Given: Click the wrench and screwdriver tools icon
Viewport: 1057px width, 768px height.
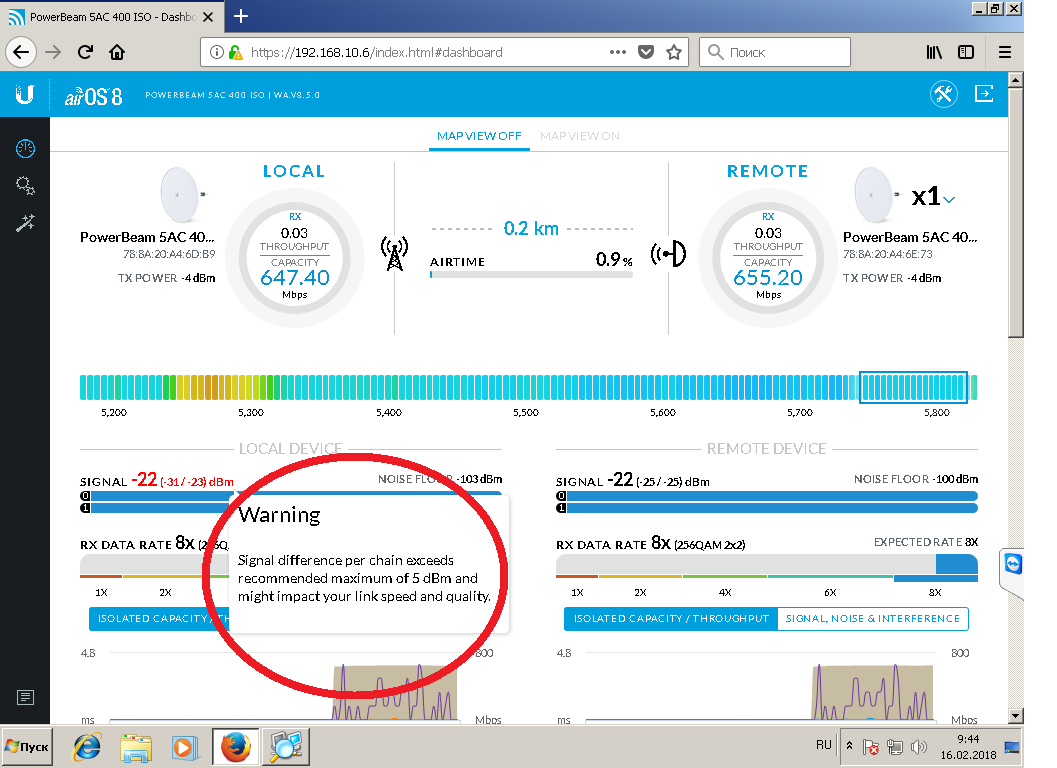Looking at the screenshot, I should click(944, 94).
